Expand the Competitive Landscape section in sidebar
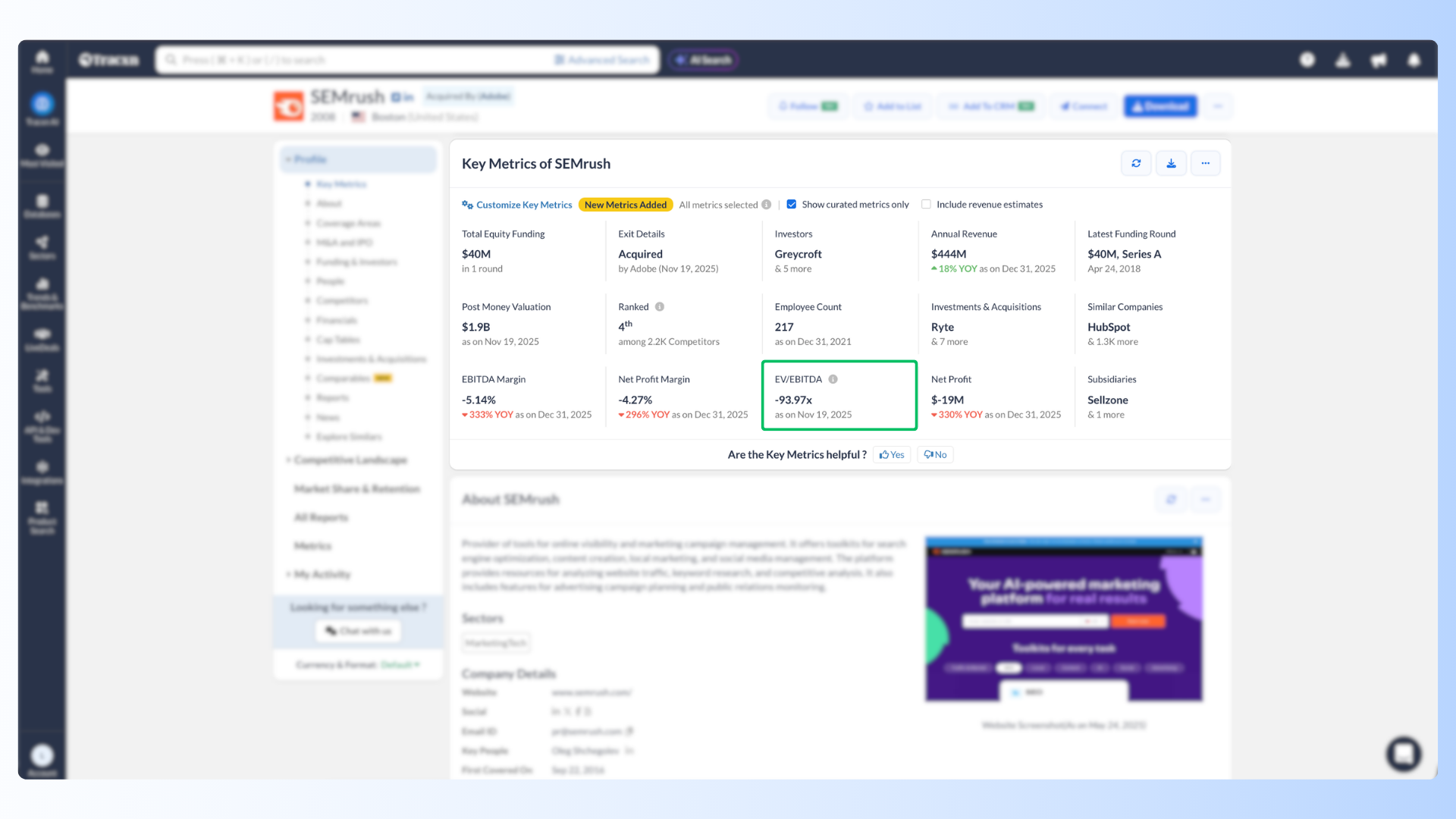Viewport: 1456px width, 819px height. coord(350,460)
